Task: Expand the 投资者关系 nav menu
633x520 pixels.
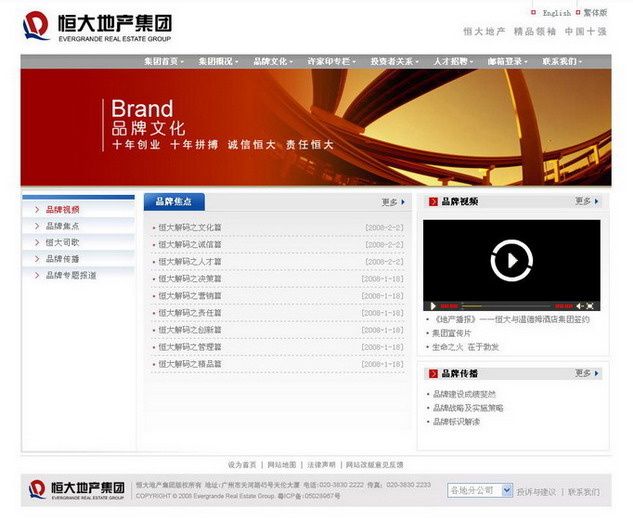Action: coord(395,62)
